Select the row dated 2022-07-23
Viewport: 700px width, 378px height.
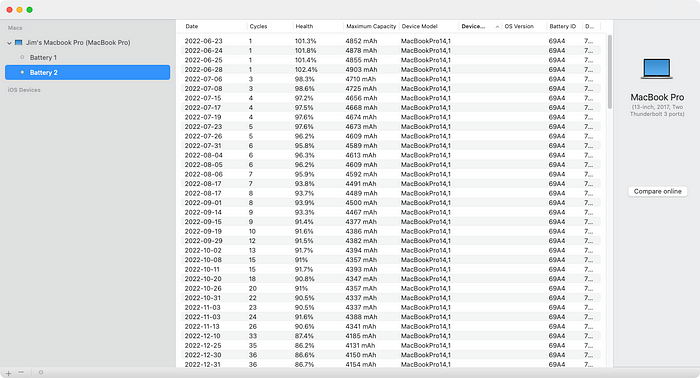(x=391, y=127)
